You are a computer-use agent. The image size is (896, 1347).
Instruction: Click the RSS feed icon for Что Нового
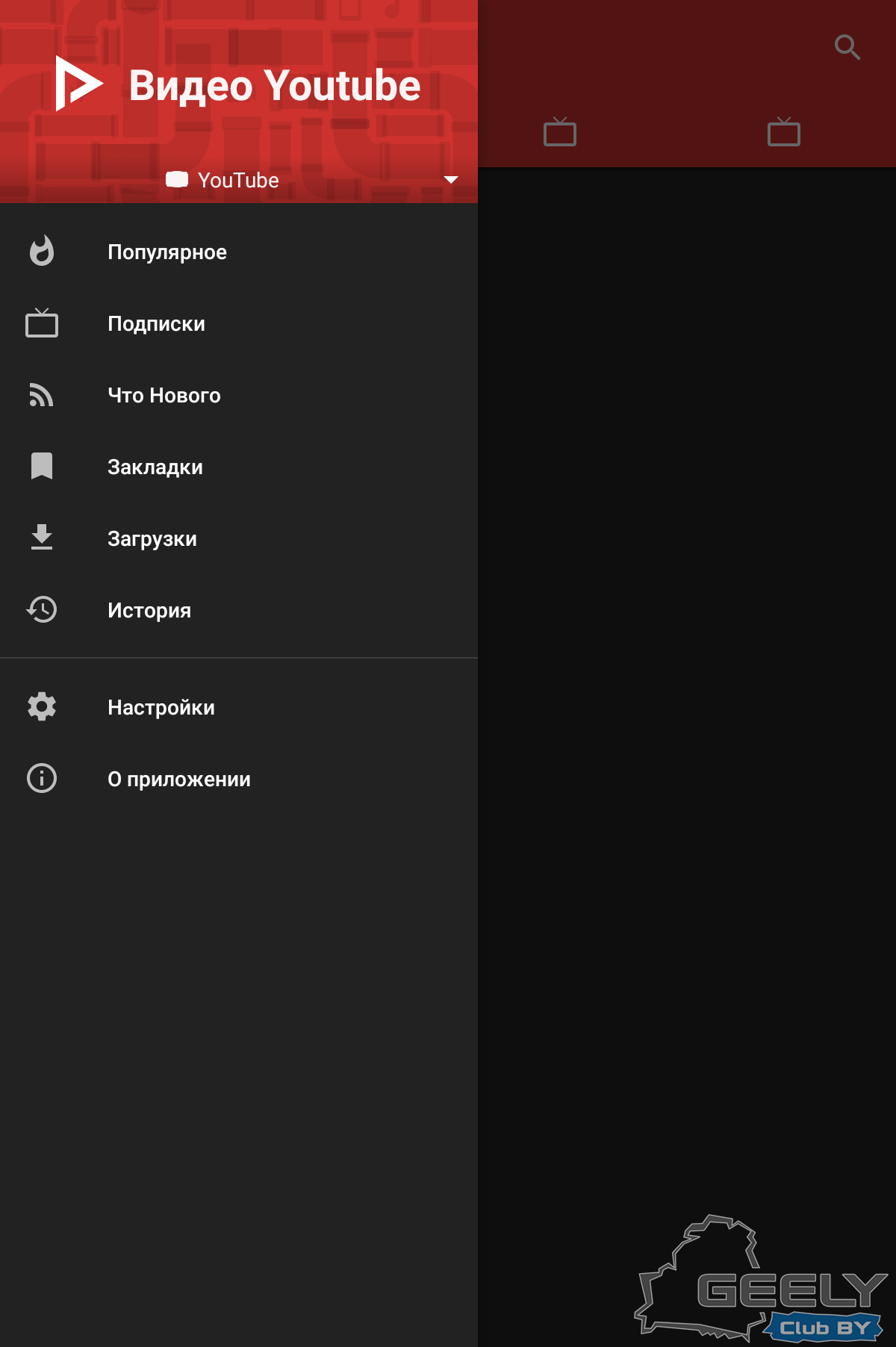click(41, 395)
